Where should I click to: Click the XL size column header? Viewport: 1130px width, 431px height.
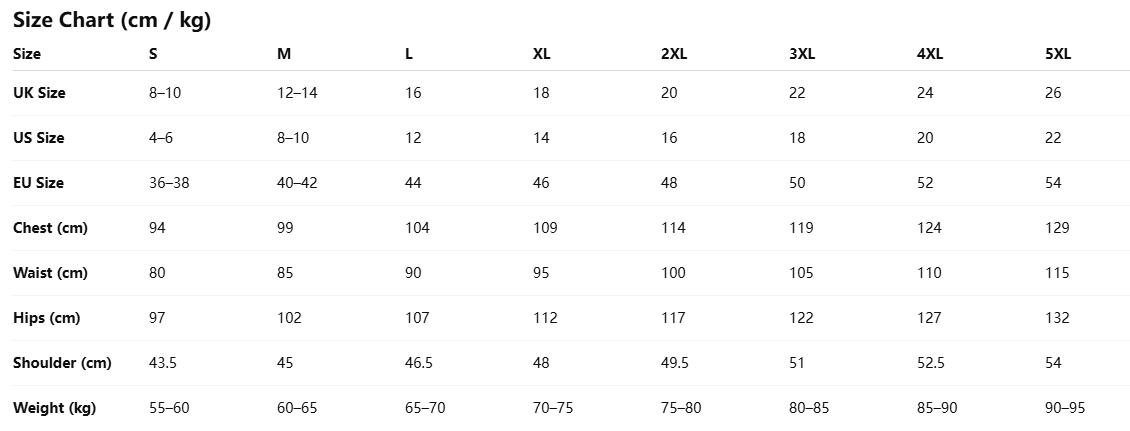point(541,54)
